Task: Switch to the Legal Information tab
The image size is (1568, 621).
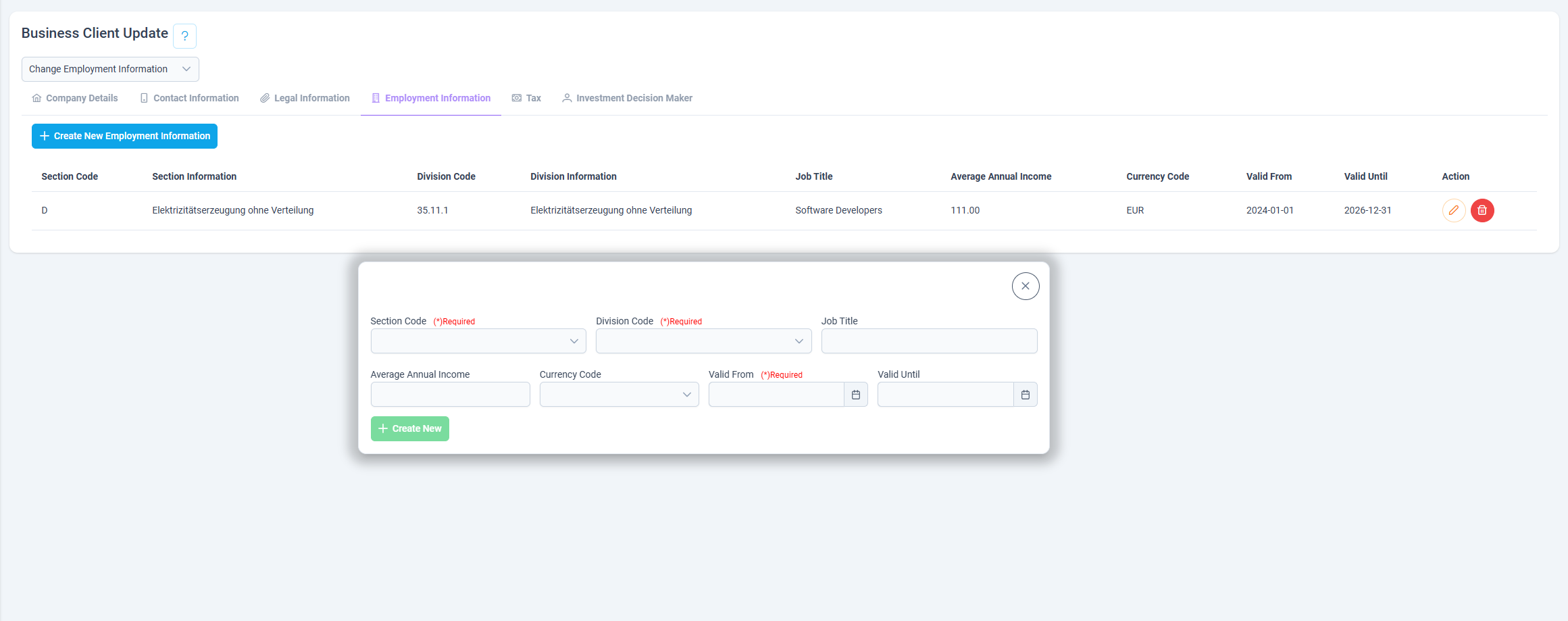Action: point(305,98)
